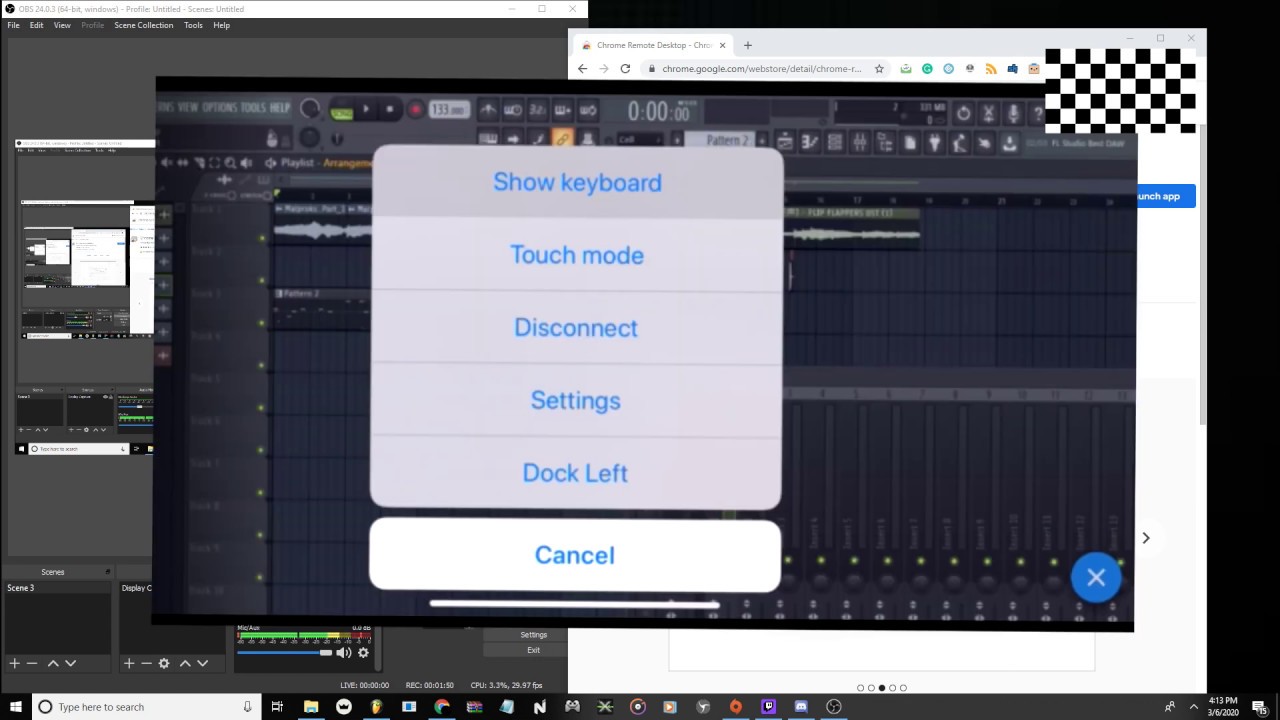Screen dimensions: 1280x720
Task: Open the OBS File menu
Action: (x=14, y=25)
